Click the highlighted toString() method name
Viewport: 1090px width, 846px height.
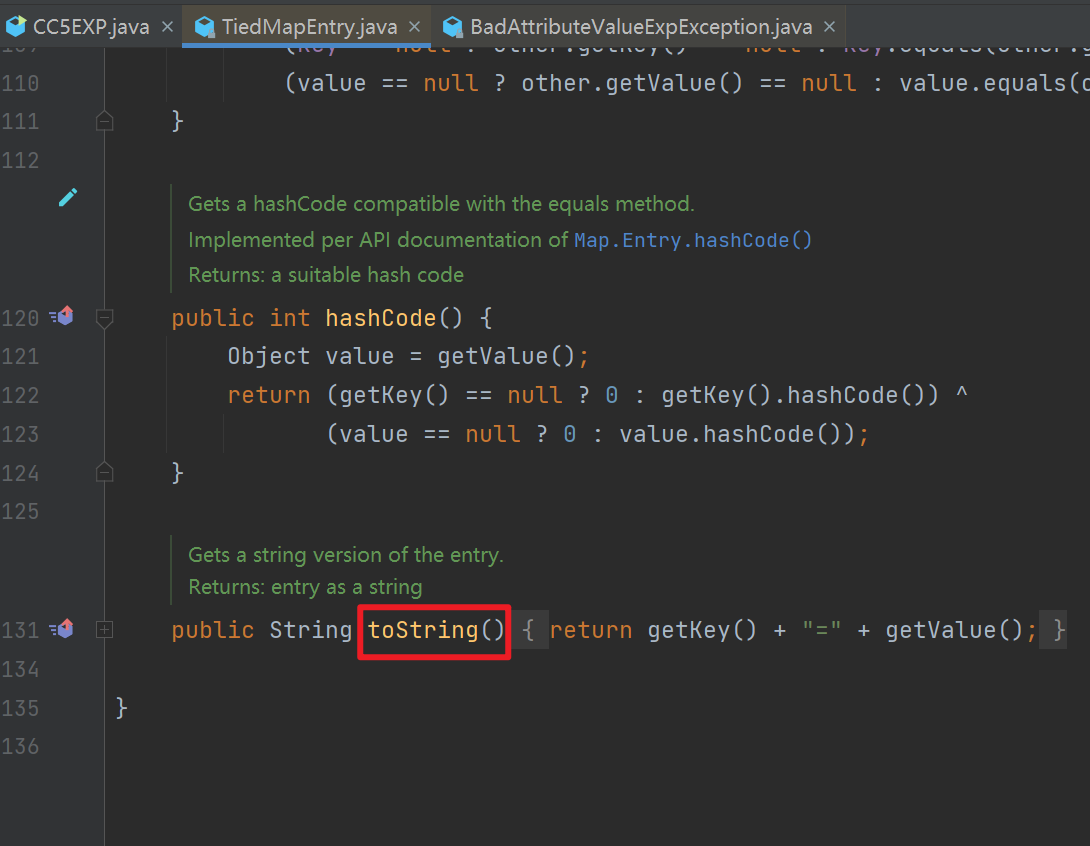433,630
